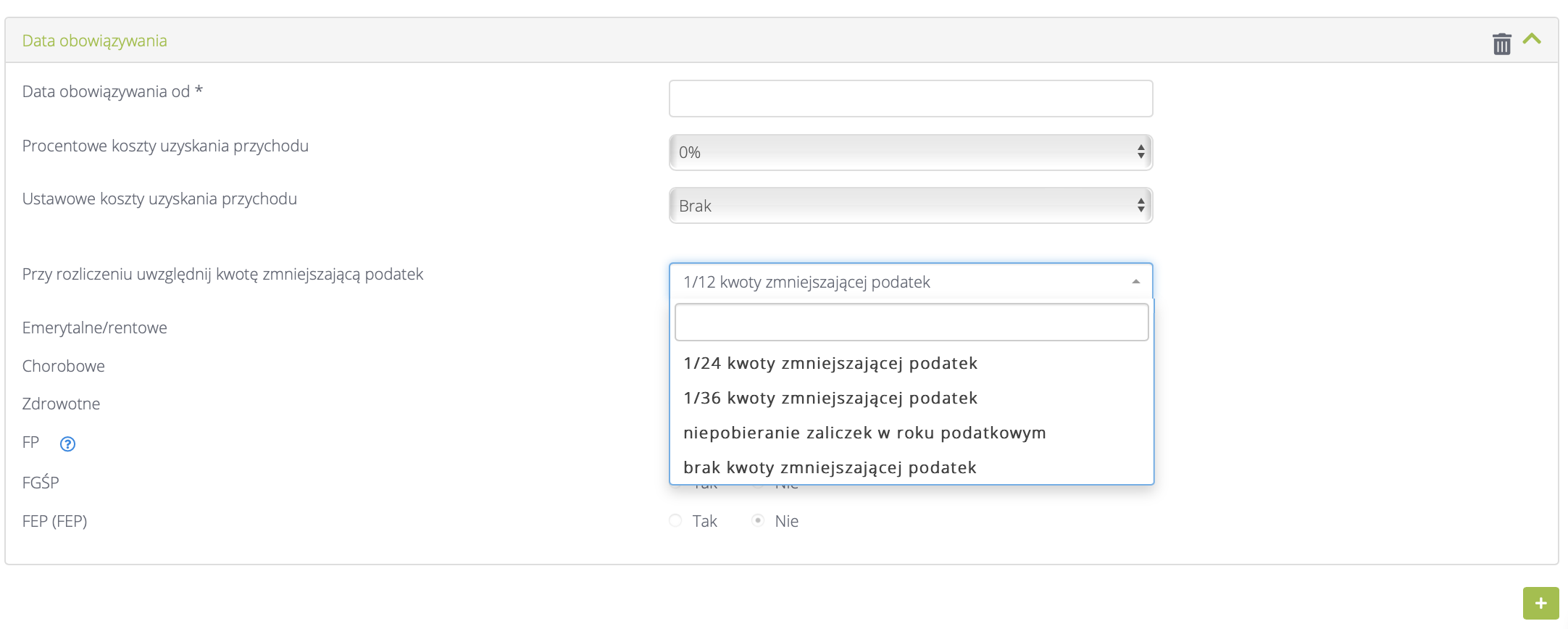Click the Procentowe koszty uzyskania przychodu label
Viewport: 1568px width, 629px height.
tap(165, 146)
